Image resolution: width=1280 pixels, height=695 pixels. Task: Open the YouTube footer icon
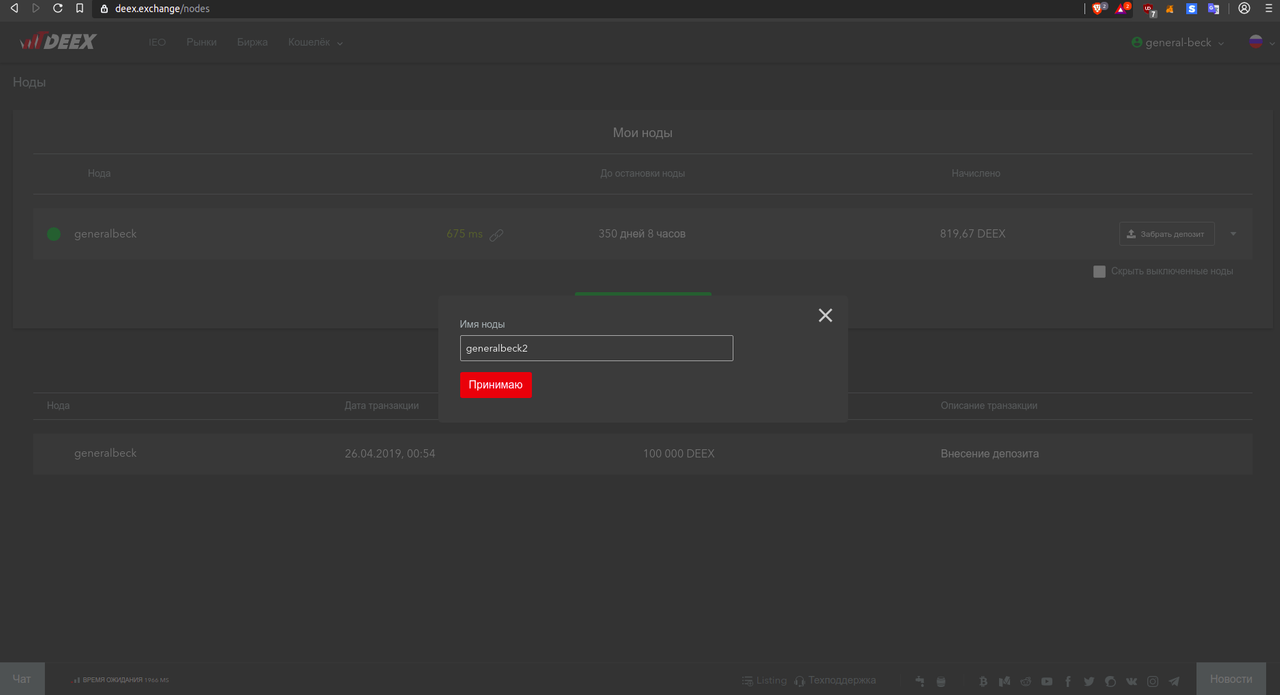(x=1047, y=681)
